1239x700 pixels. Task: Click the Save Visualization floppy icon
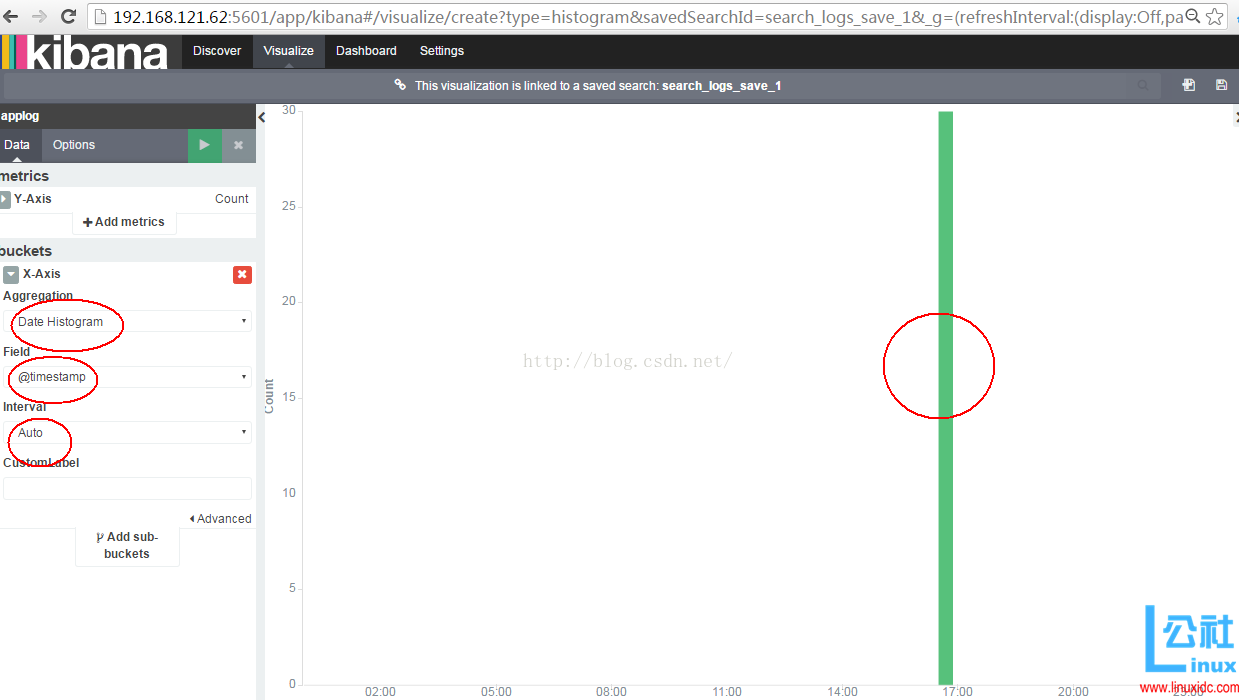[1221, 85]
